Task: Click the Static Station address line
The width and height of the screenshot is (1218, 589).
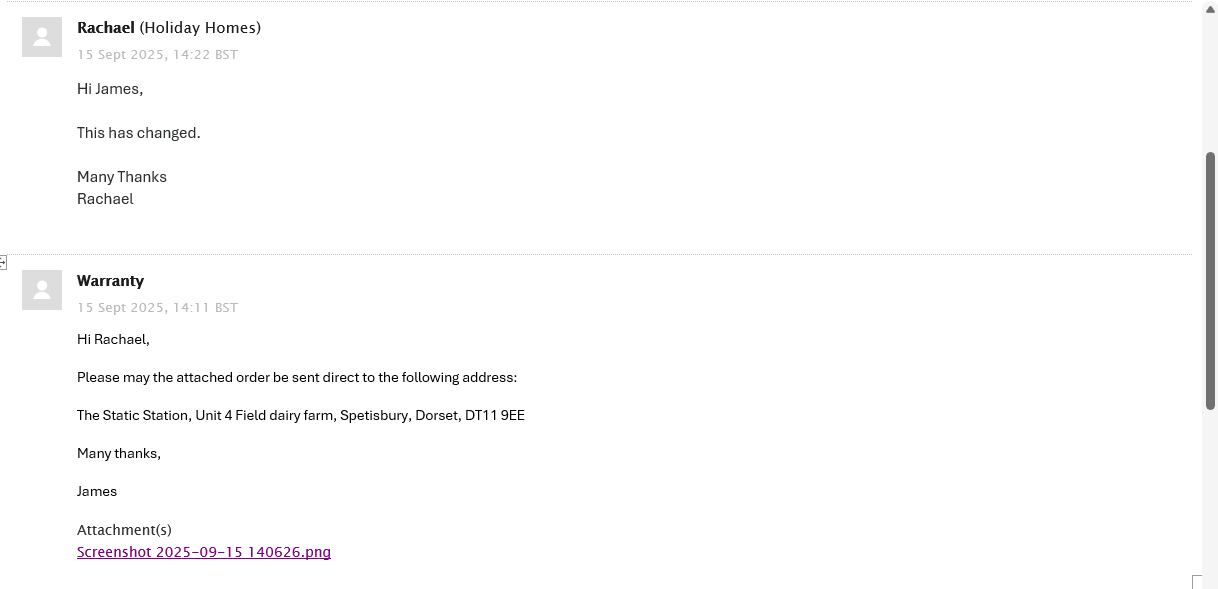Action: [300, 416]
